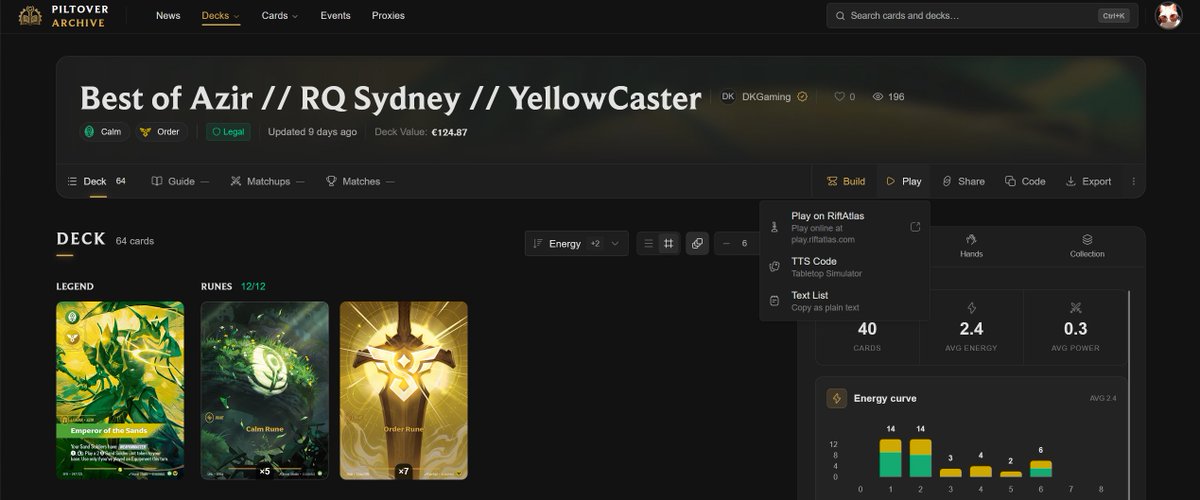The height and width of the screenshot is (500, 1200).
Task: Choose Play on RiftAtlas
Action: click(x=844, y=227)
